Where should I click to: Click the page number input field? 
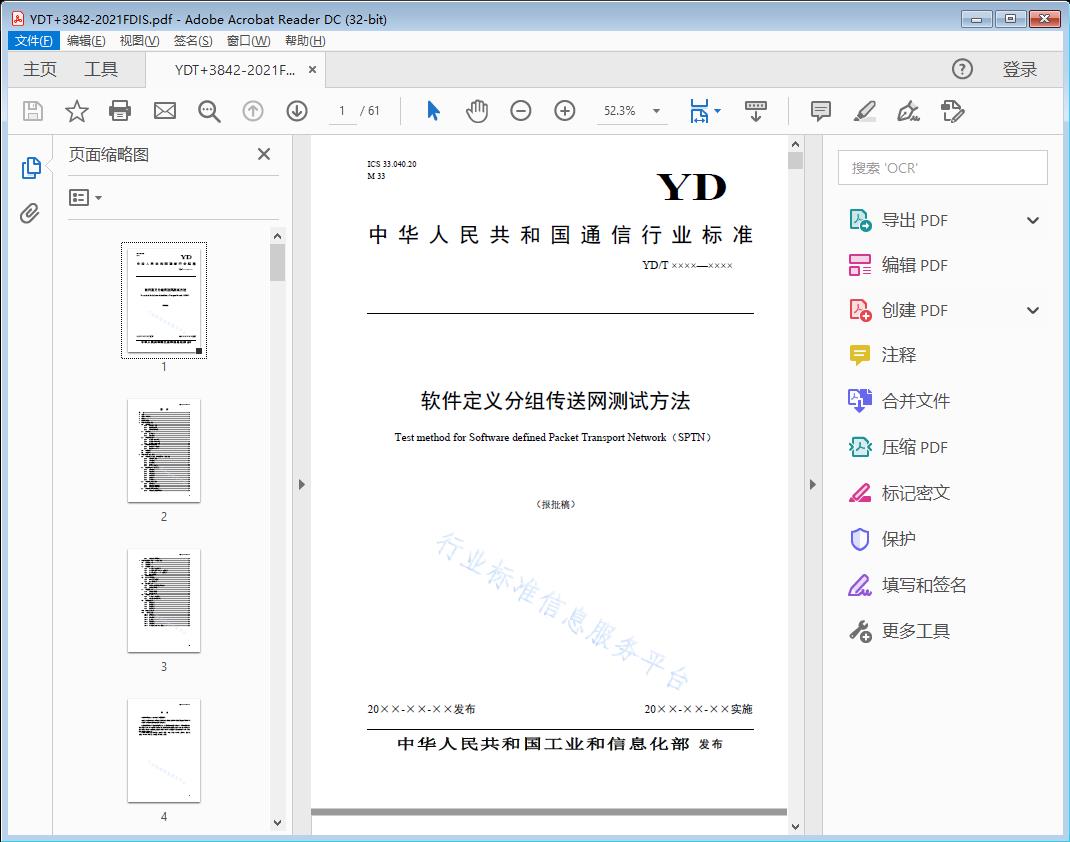tap(341, 111)
